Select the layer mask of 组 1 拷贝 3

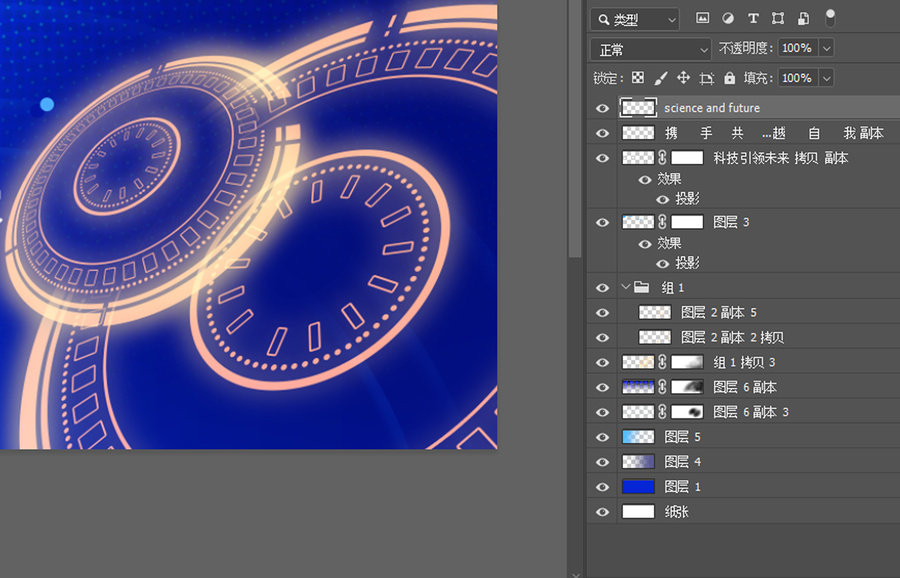[687, 362]
